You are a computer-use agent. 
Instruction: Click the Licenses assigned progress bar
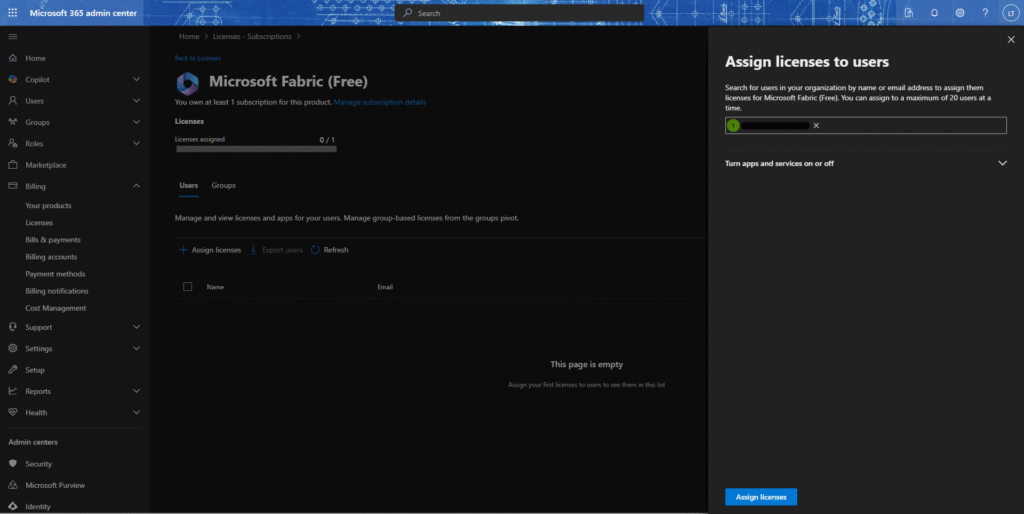coord(256,149)
